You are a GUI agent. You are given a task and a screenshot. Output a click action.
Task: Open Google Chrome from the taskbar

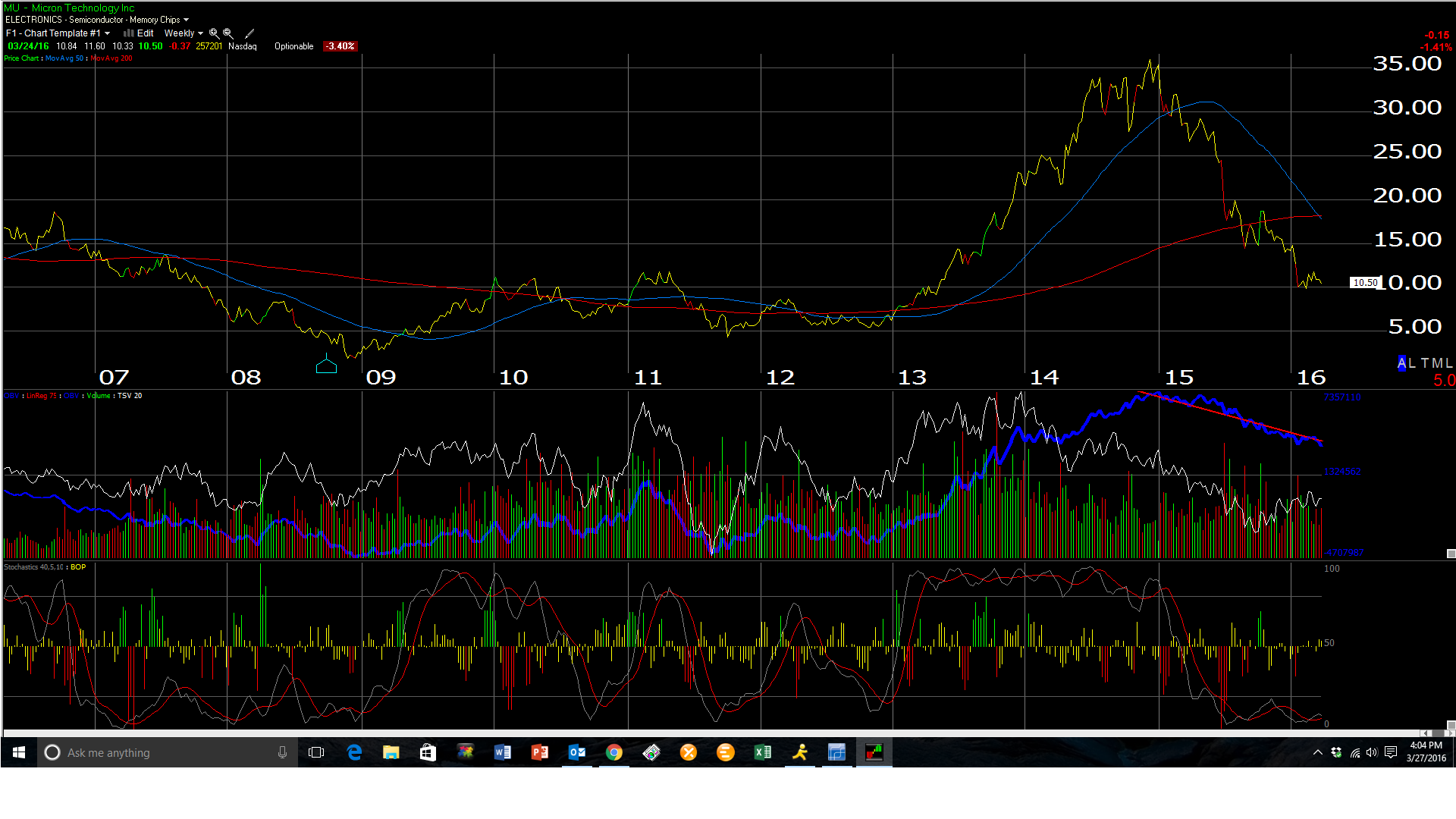614,752
